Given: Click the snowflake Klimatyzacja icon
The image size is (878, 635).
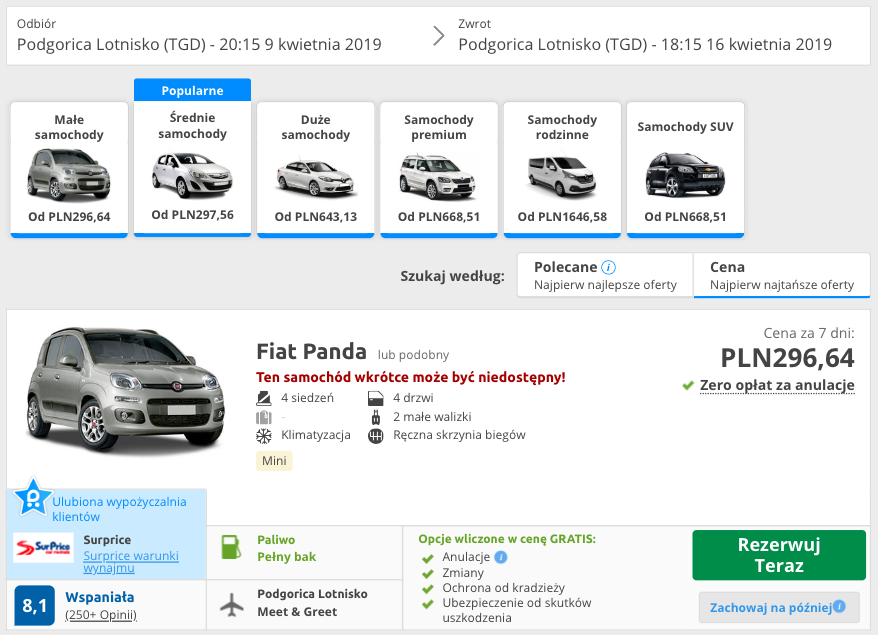Looking at the screenshot, I should pos(264,436).
